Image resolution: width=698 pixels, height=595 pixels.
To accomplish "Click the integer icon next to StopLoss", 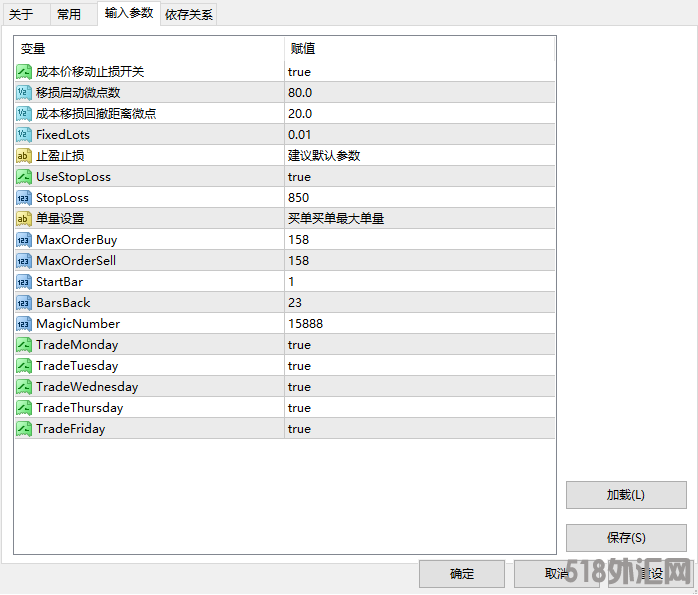I will click(x=24, y=198).
